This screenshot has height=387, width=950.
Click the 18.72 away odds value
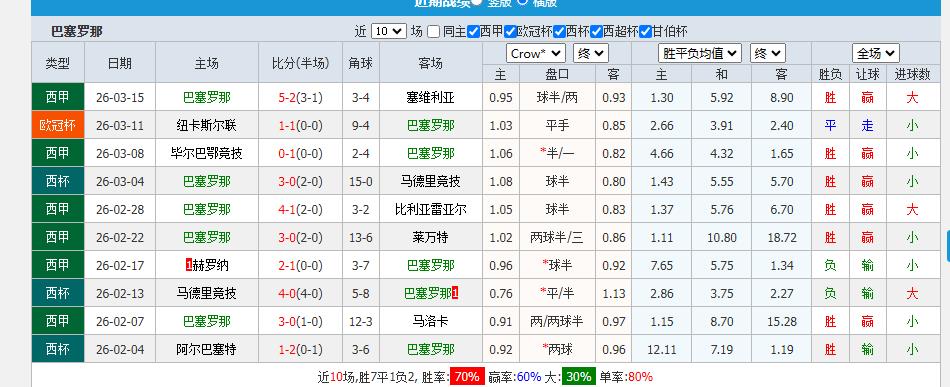click(x=782, y=237)
